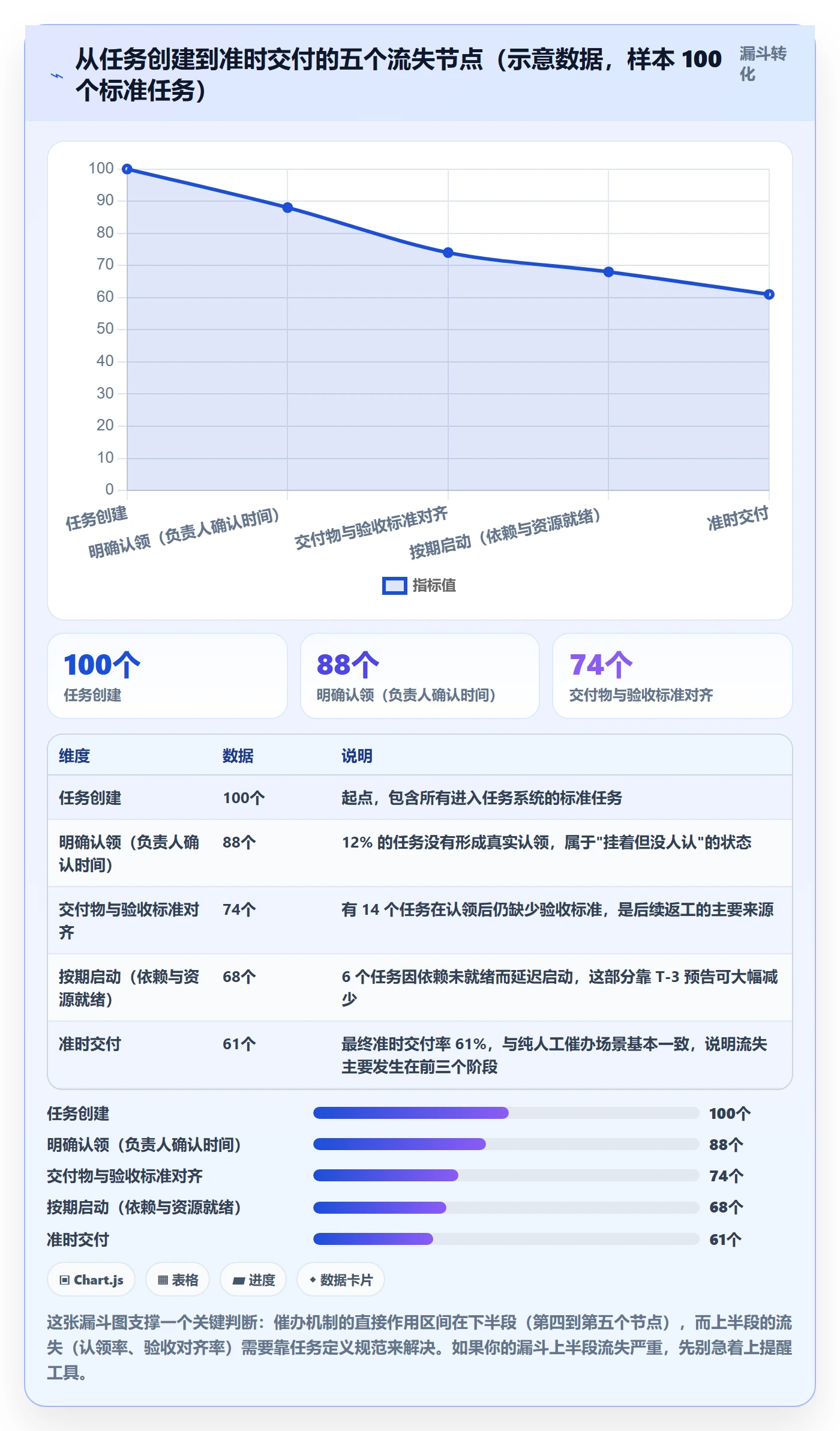Click the 数据 column header

pos(238,756)
